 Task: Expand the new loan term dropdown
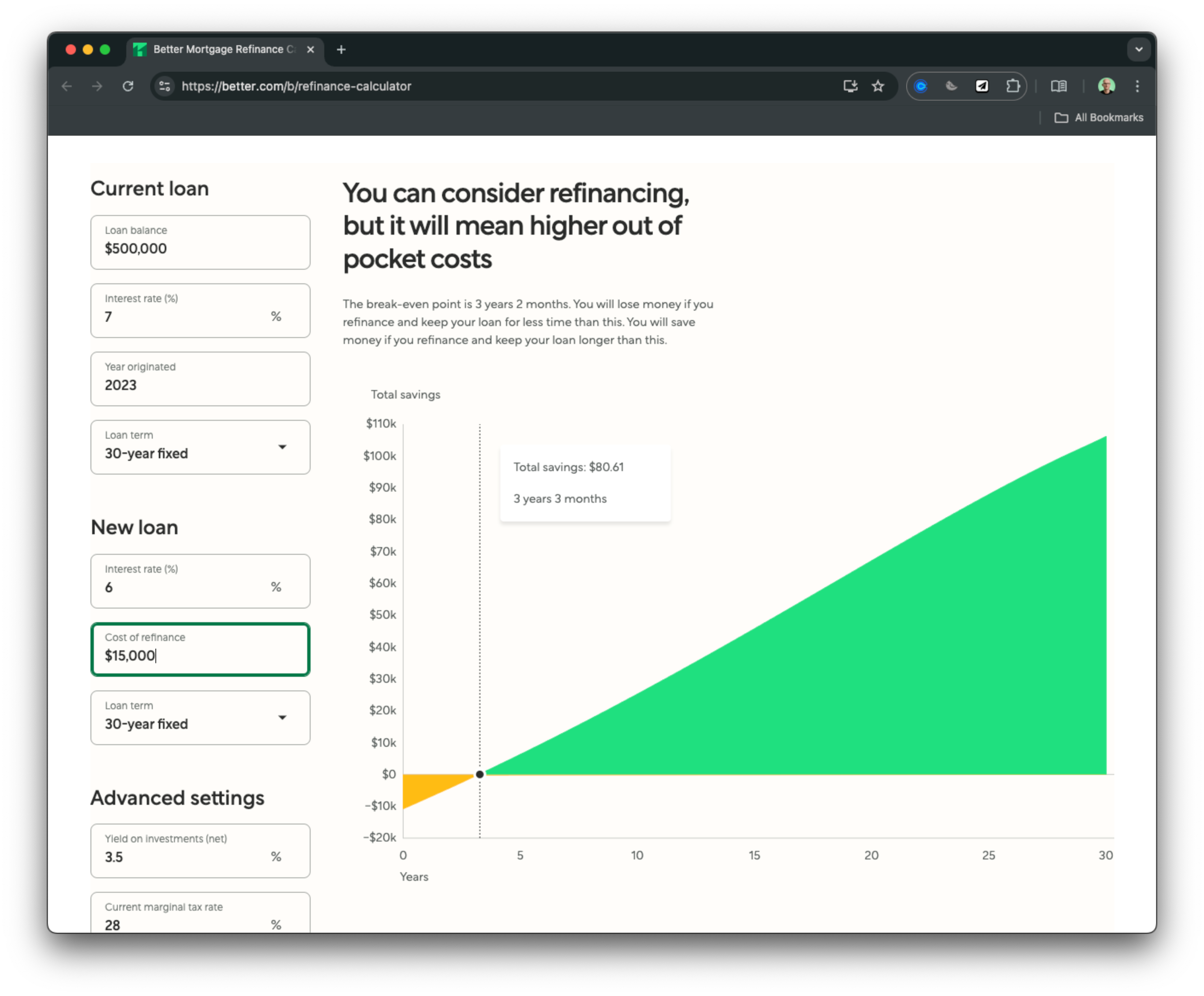pos(200,717)
